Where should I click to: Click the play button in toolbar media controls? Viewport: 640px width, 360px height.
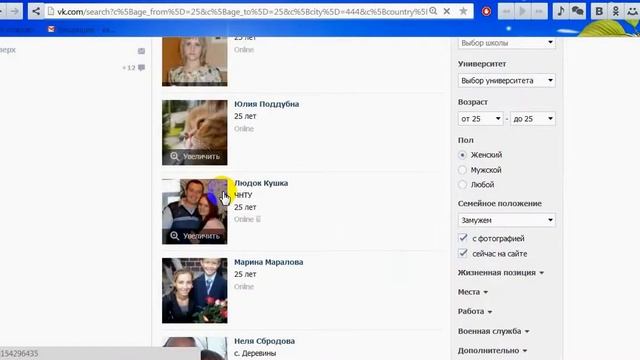(x=522, y=11)
